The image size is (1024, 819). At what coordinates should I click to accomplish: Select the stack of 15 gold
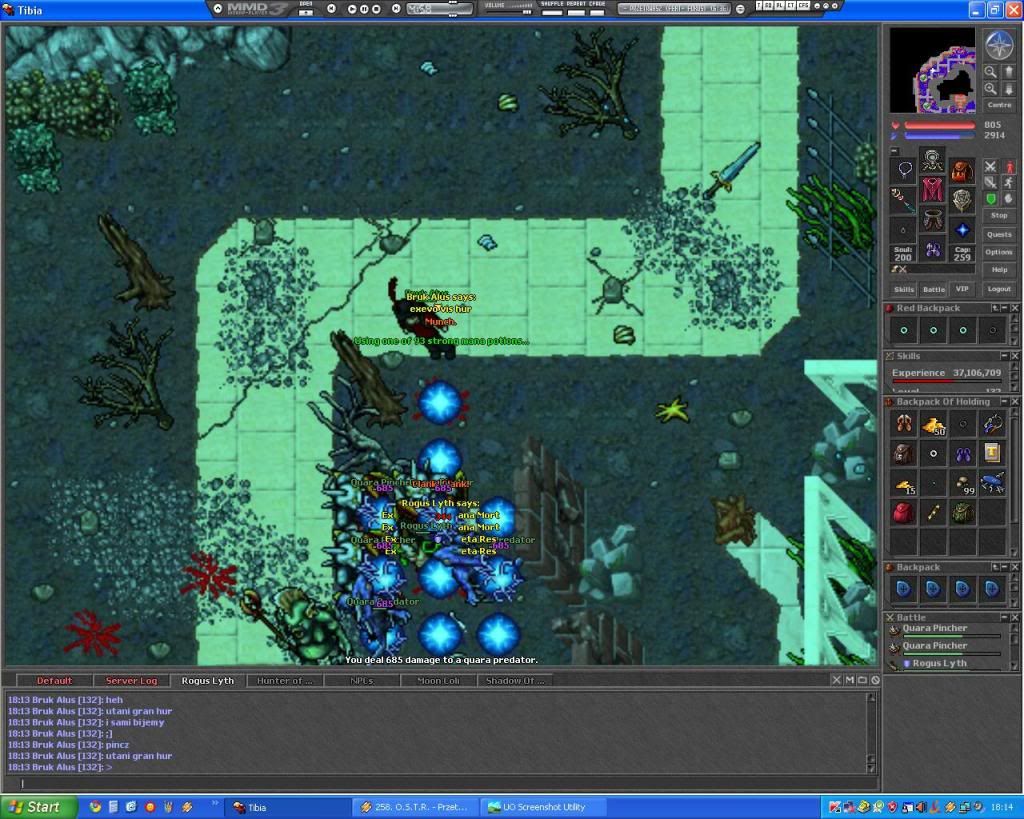point(904,483)
